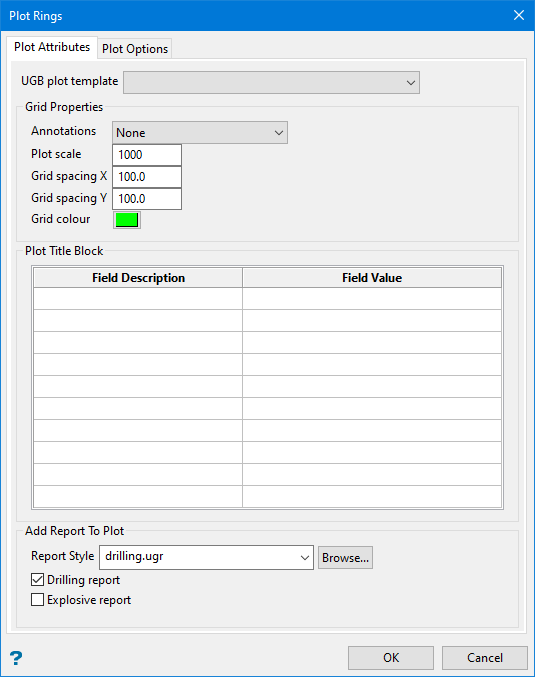Click the Field Value column header
Viewport: 535px width, 677px height.
(x=372, y=278)
